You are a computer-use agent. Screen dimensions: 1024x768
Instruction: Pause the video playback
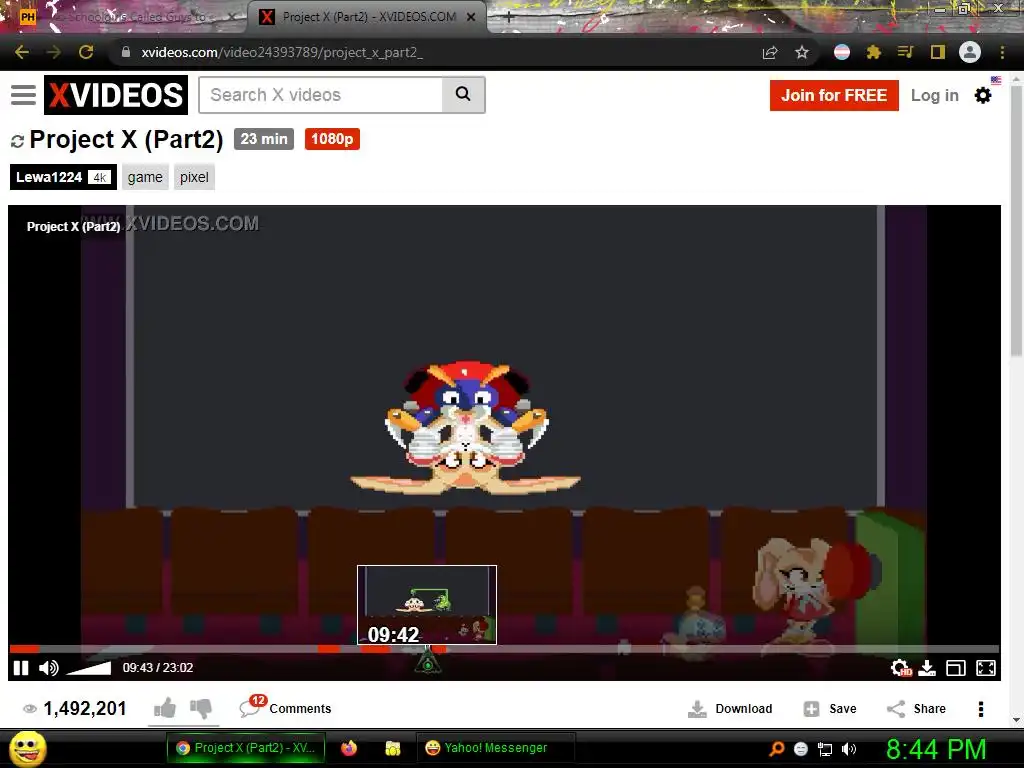pos(21,667)
